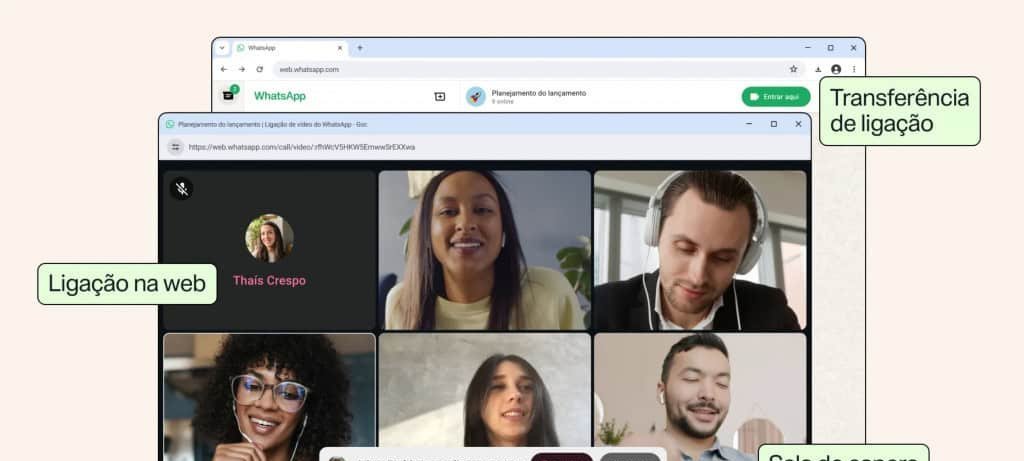Click the muted microphone icon on Thaís tile

(x=182, y=189)
